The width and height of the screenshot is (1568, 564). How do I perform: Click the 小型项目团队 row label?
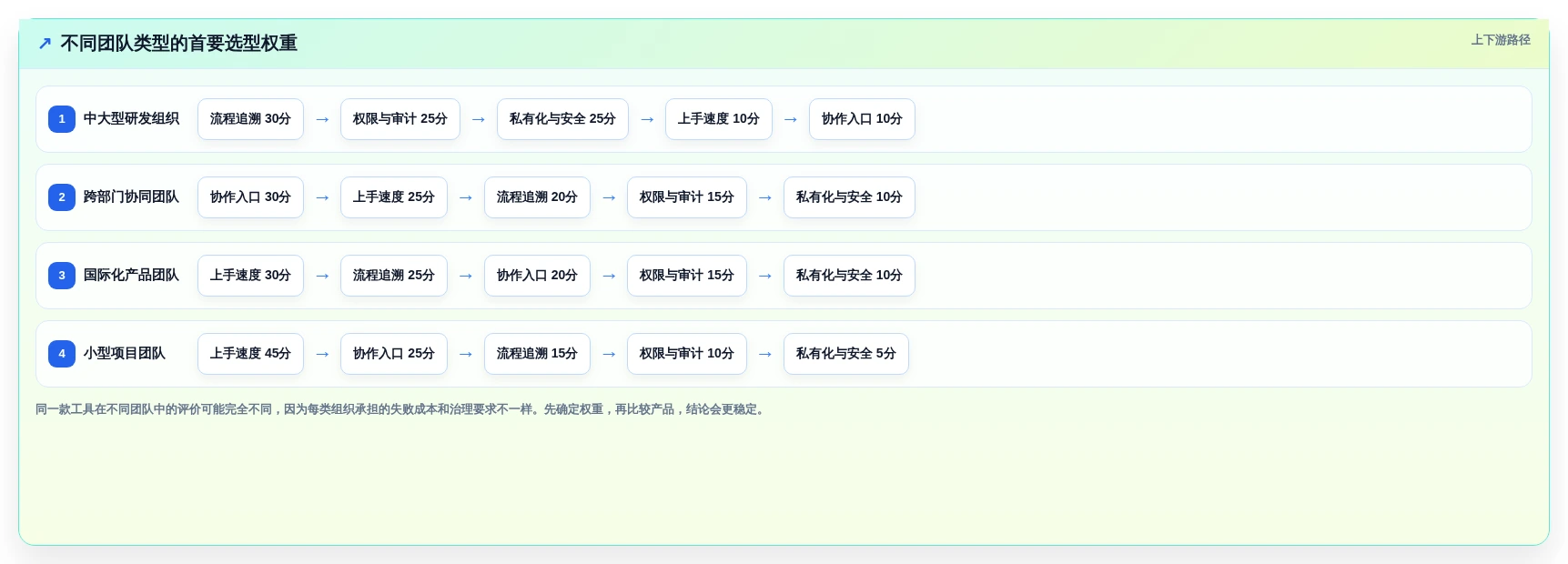tap(125, 354)
